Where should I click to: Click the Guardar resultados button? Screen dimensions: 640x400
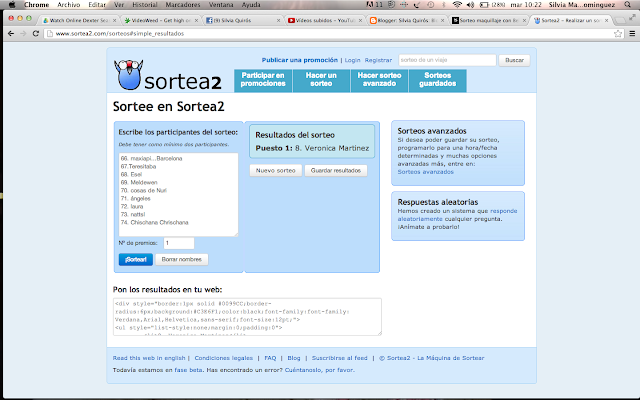click(x=336, y=170)
